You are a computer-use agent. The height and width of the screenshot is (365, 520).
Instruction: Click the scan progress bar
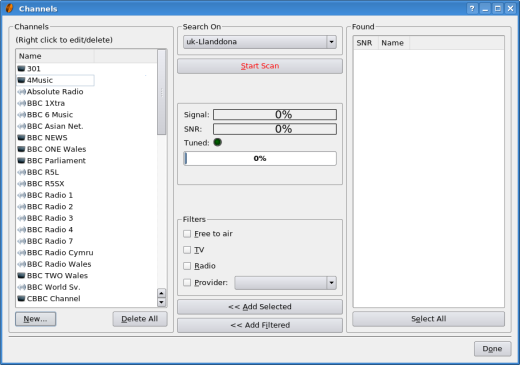260,158
